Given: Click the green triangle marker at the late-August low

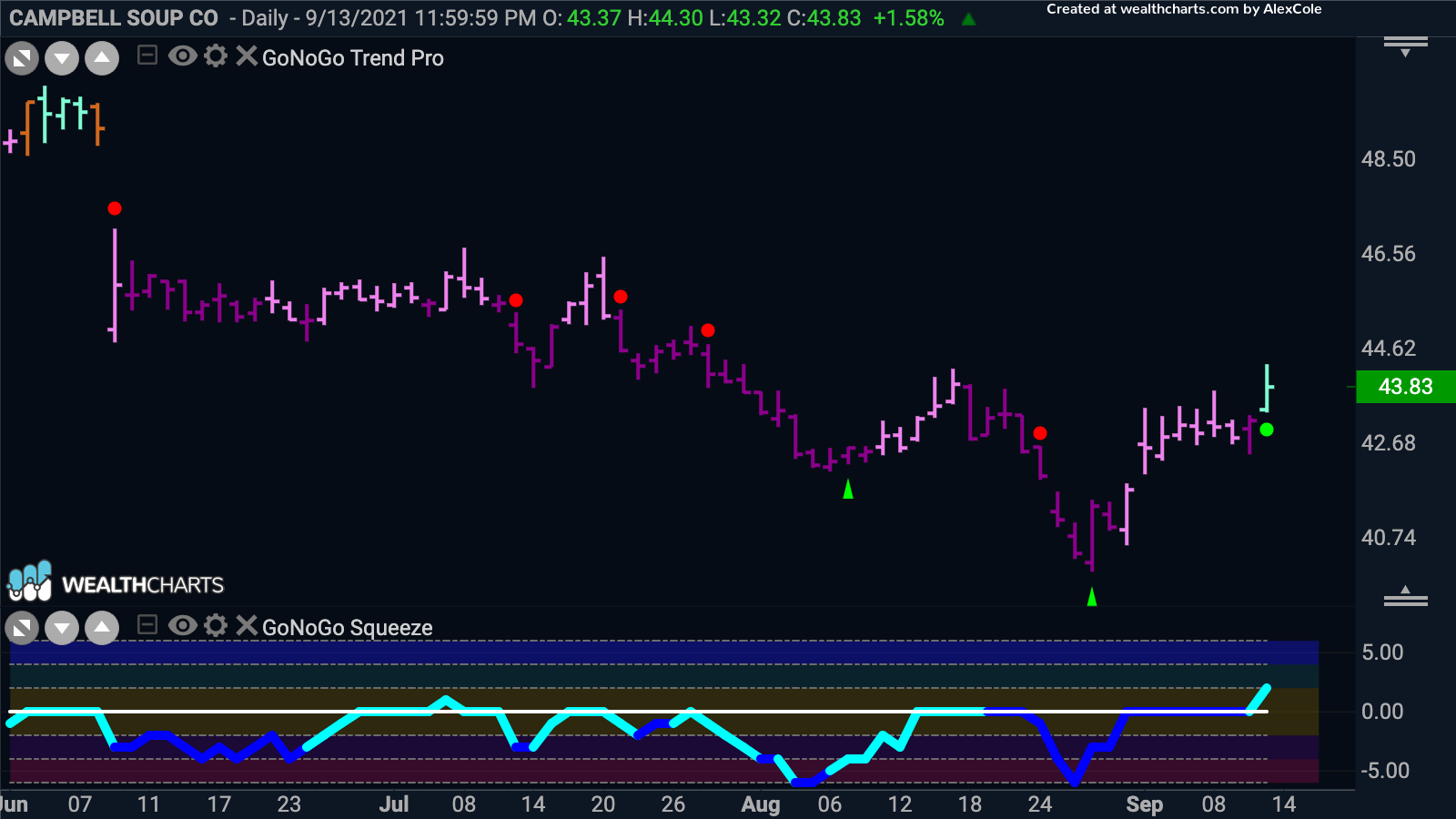Looking at the screenshot, I should [1092, 597].
